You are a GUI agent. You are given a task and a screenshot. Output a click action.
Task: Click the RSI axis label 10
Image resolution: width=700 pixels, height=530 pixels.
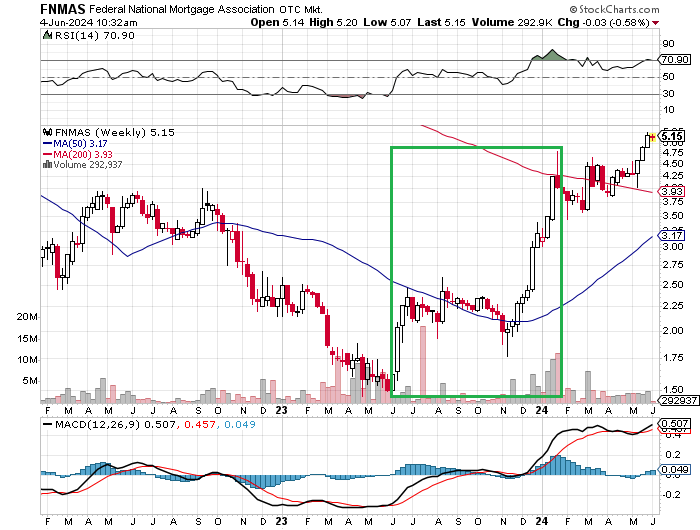click(x=668, y=110)
